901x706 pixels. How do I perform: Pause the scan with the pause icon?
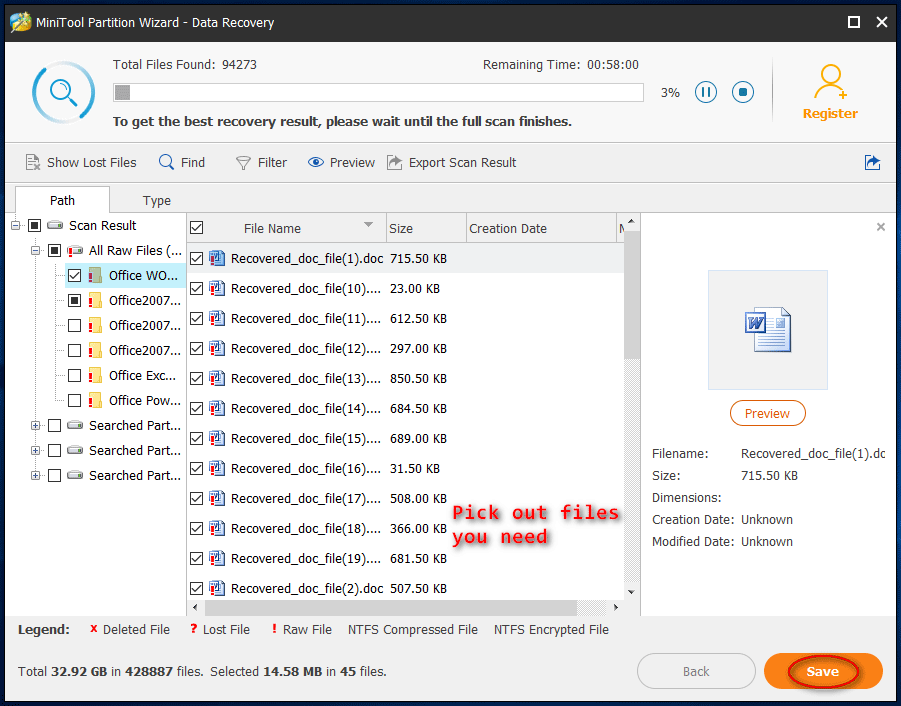pyautogui.click(x=706, y=92)
